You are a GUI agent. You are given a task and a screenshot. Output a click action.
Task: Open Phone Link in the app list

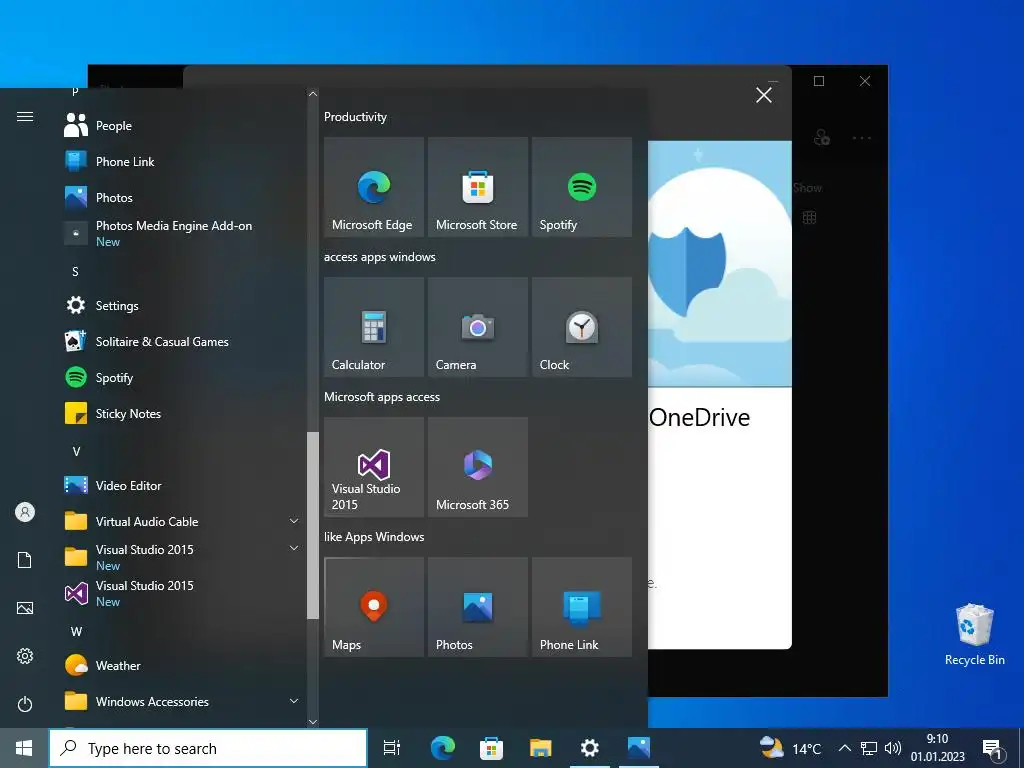pos(182,161)
